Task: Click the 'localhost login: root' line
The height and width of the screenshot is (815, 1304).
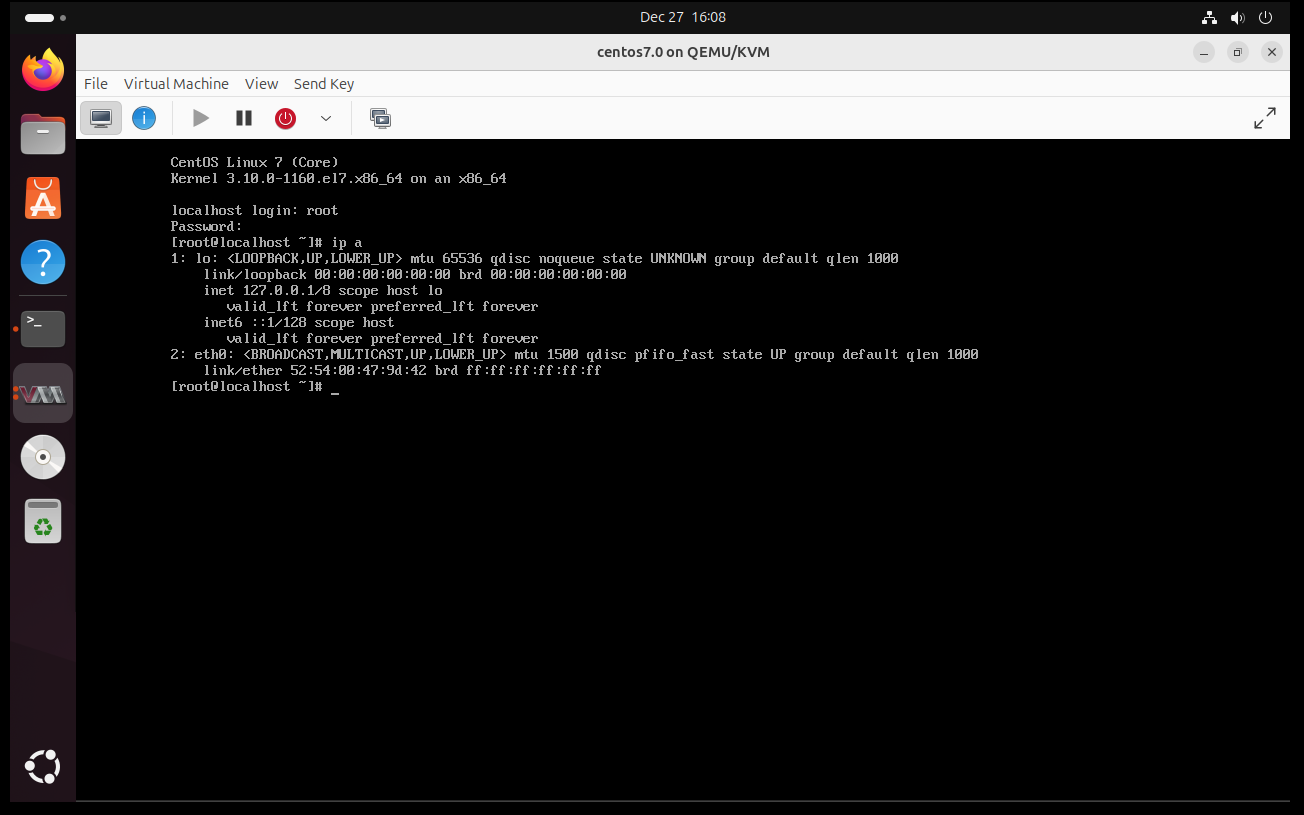Action: pyautogui.click(x=255, y=210)
